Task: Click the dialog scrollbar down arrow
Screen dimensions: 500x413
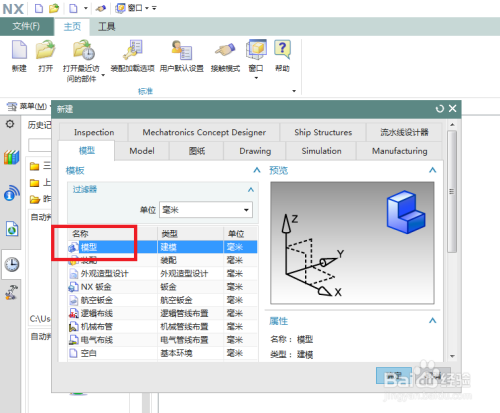Action: (x=452, y=356)
